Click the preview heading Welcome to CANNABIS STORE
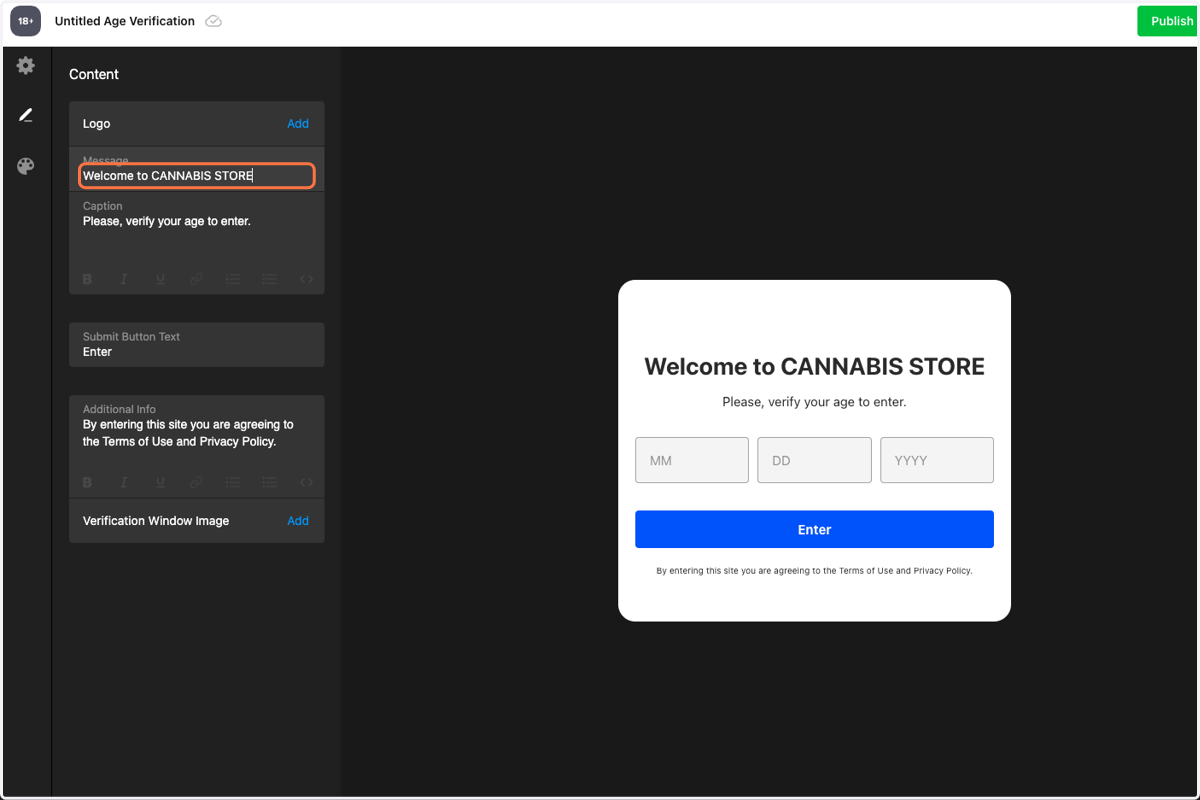The image size is (1200, 800). [x=814, y=366]
